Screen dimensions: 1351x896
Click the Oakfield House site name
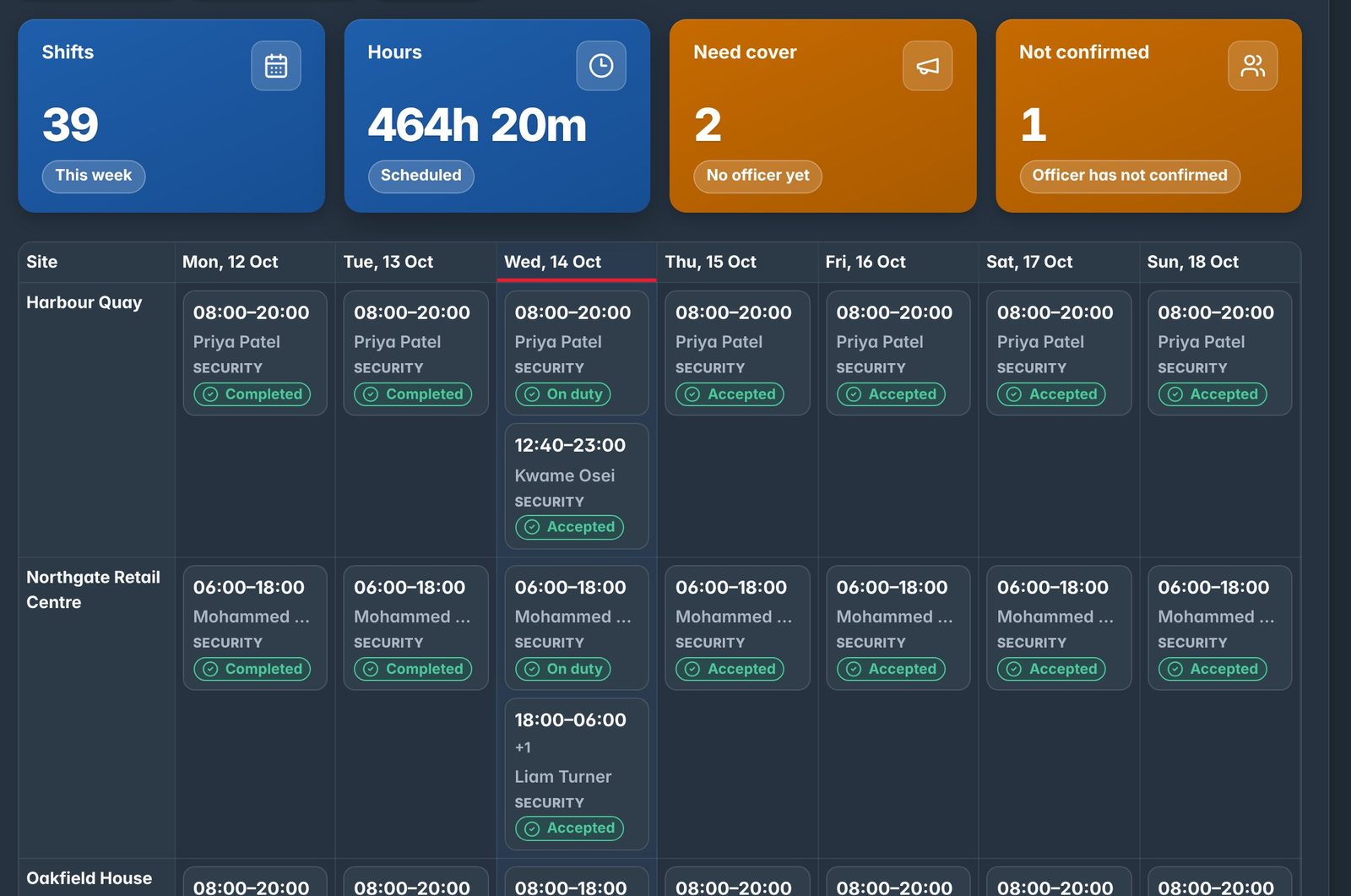[90, 878]
